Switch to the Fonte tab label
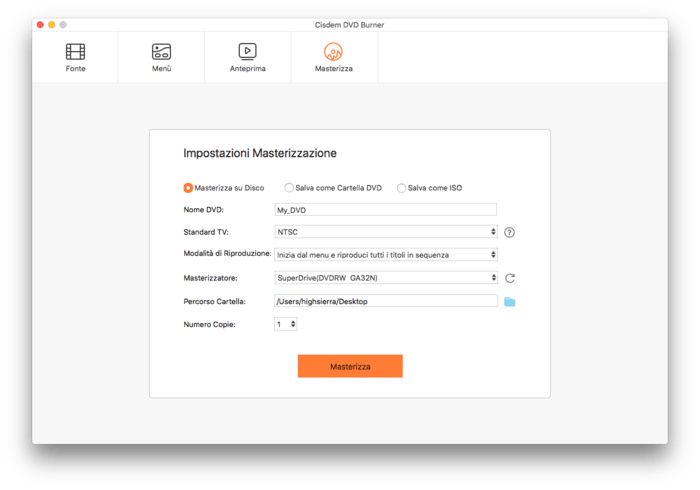 (75, 69)
